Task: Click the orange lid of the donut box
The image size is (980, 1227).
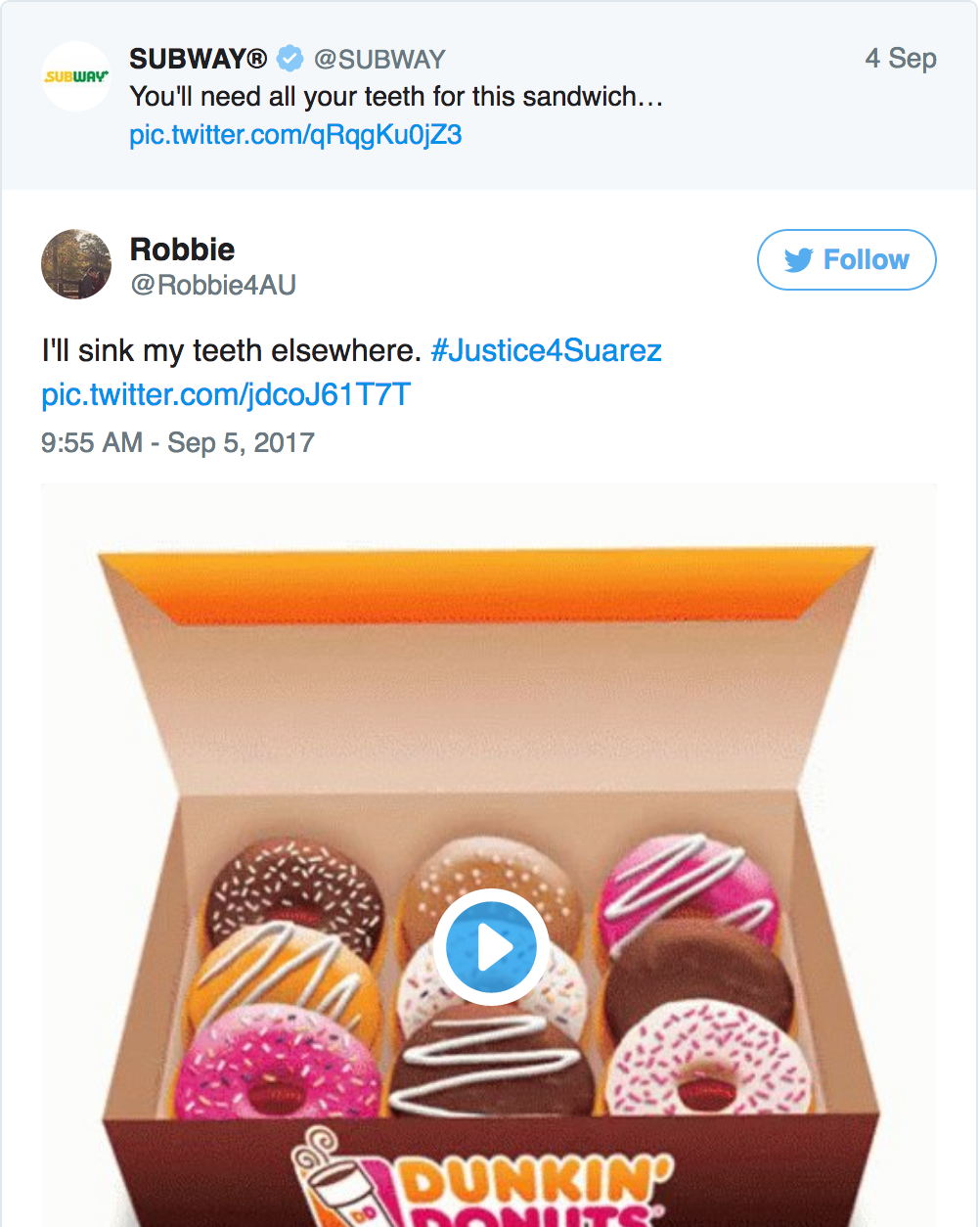Action: coord(484,587)
